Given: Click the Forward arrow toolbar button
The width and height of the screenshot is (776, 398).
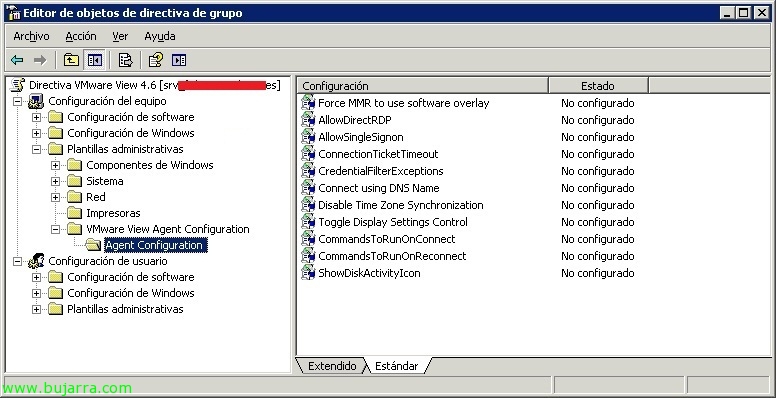Looking at the screenshot, I should click(40, 60).
